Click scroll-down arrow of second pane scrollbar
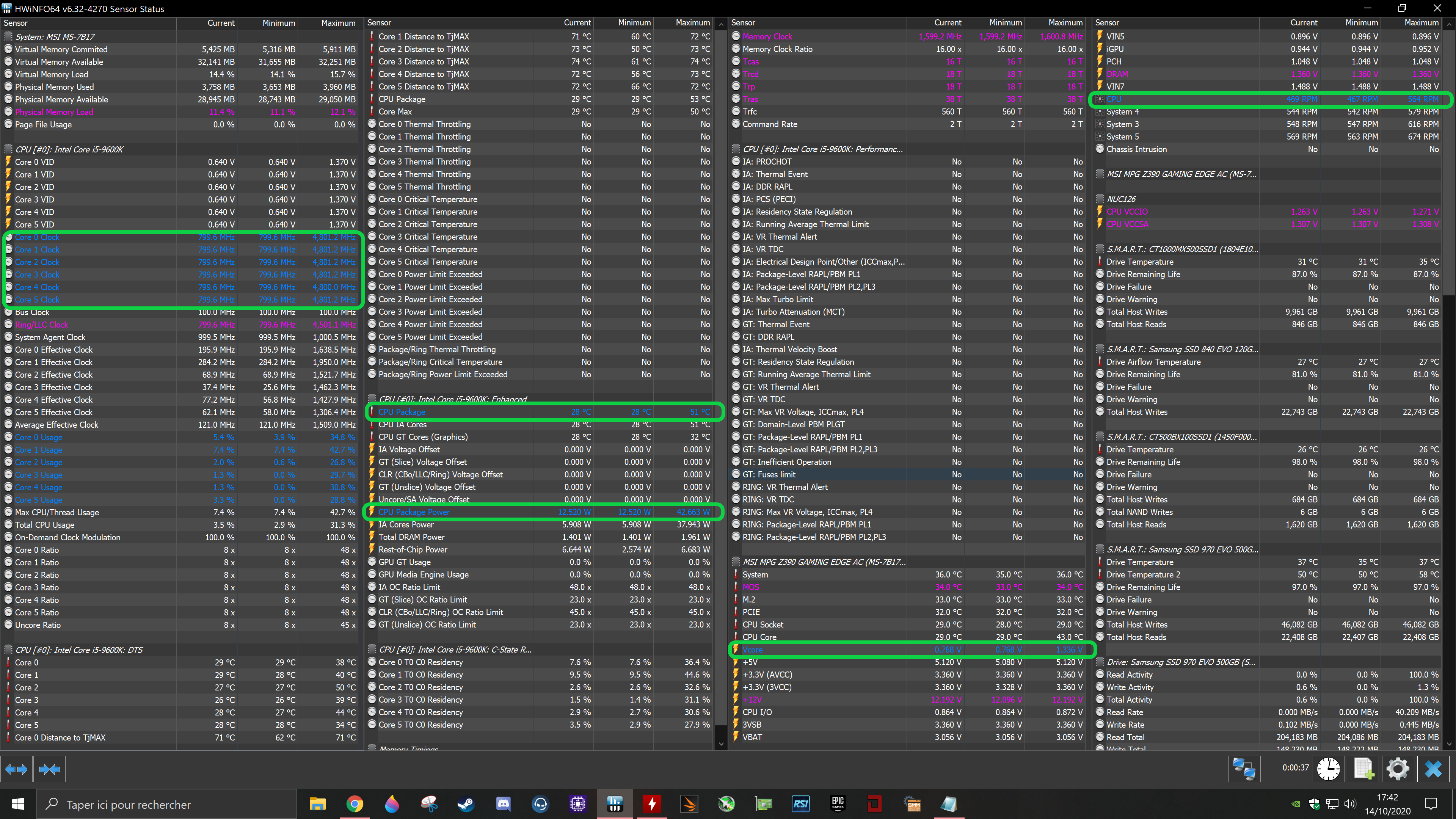Viewport: 1456px width, 819px height. 721,744
